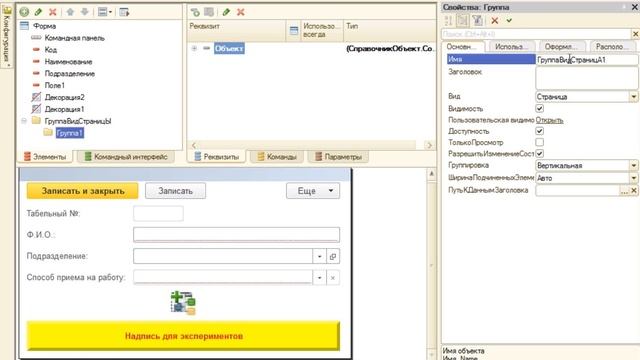Click the Add column icon in the requisites toolbar
Viewport: 640px width, 360px height.
click(x=209, y=12)
